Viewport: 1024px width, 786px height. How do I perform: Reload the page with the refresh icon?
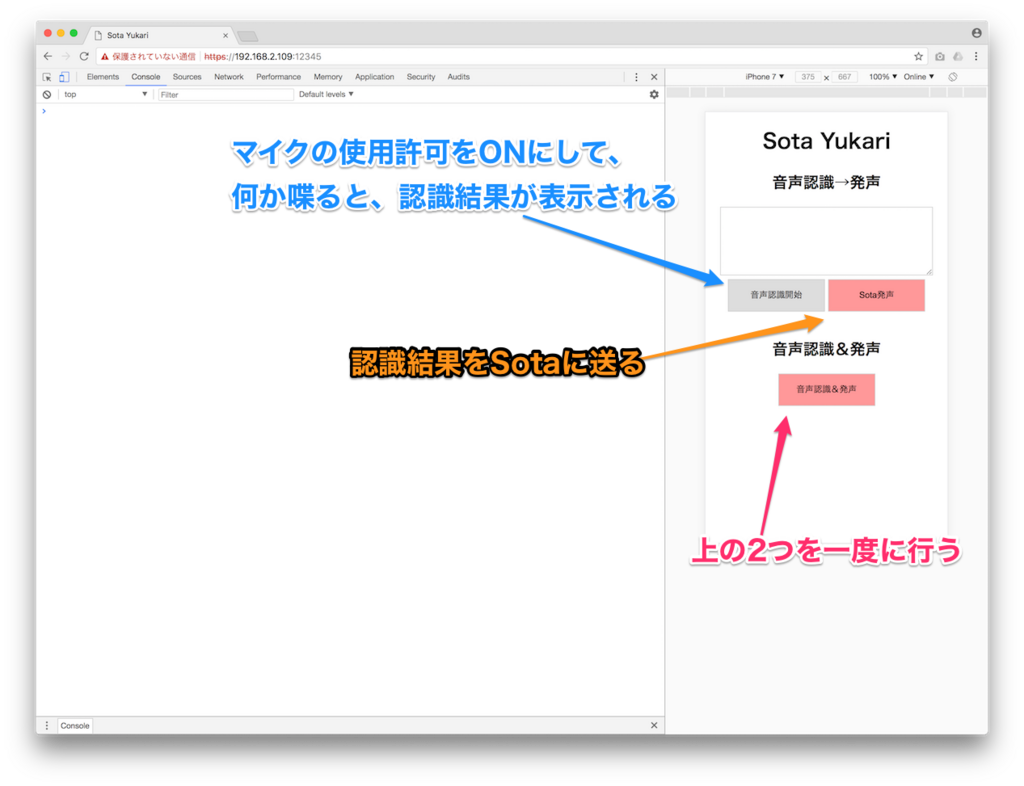pyautogui.click(x=84, y=56)
